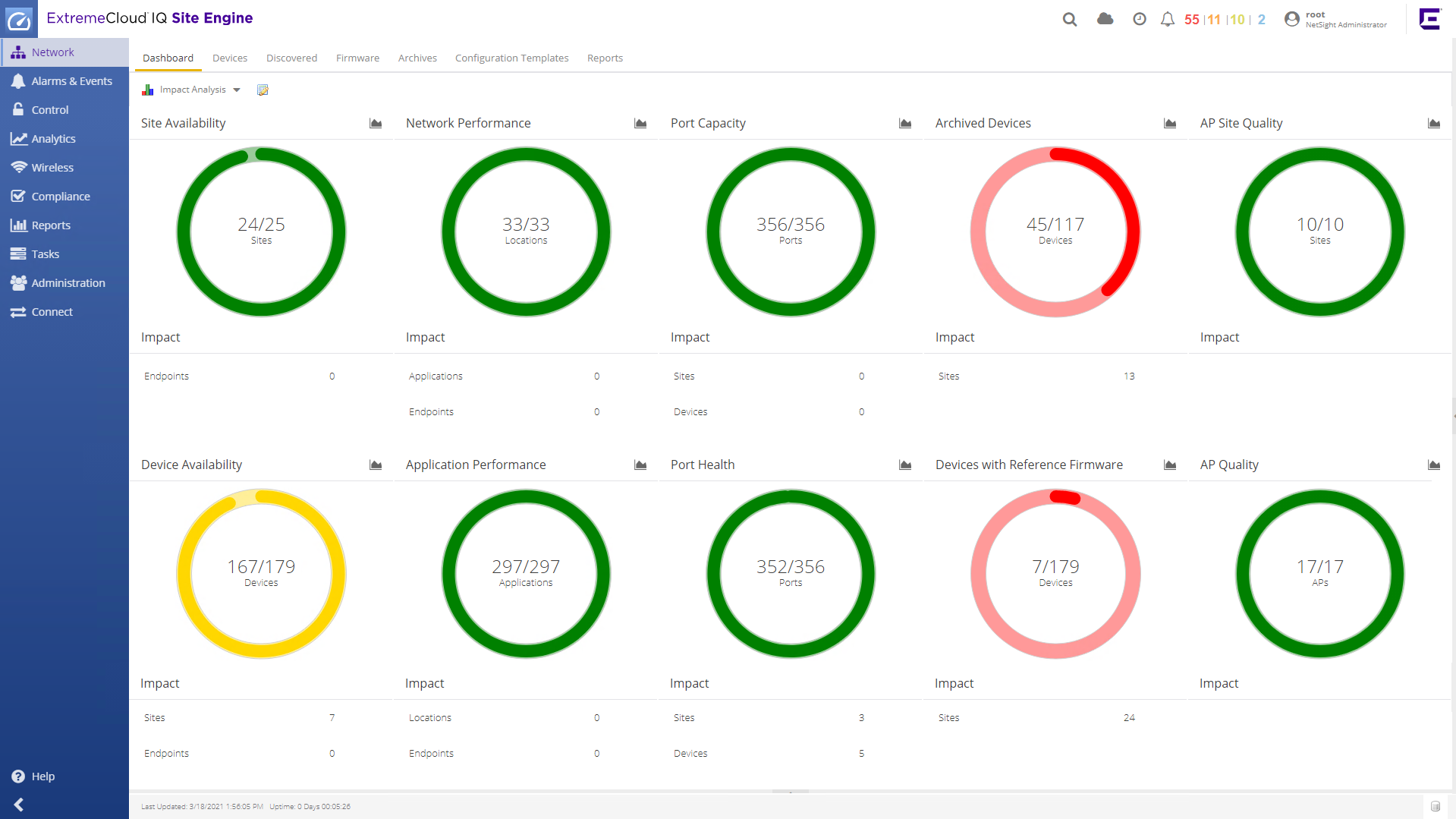Click Devices value 5 under Port Health
Image resolution: width=1456 pixels, height=819 pixels.
tap(861, 754)
